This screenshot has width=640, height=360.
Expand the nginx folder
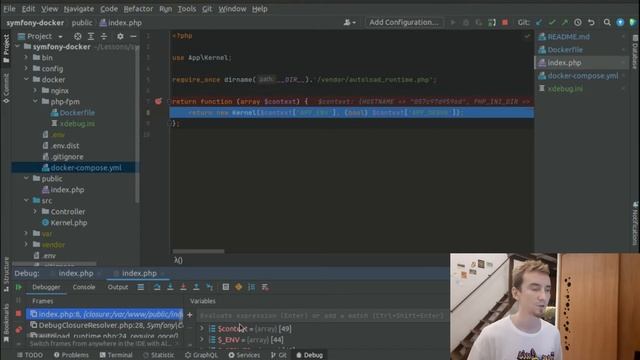click(35, 91)
